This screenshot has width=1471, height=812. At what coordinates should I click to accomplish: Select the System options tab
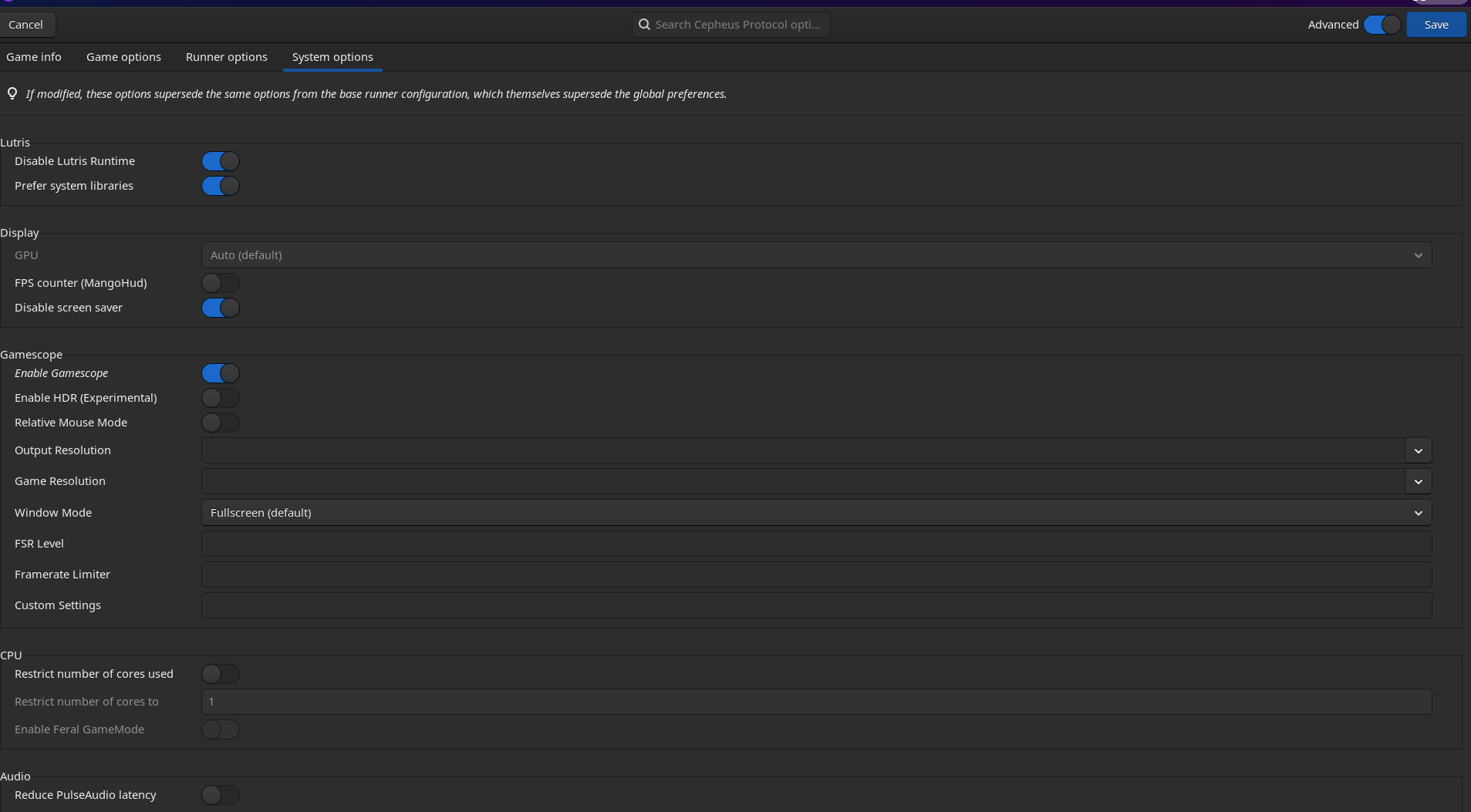332,57
